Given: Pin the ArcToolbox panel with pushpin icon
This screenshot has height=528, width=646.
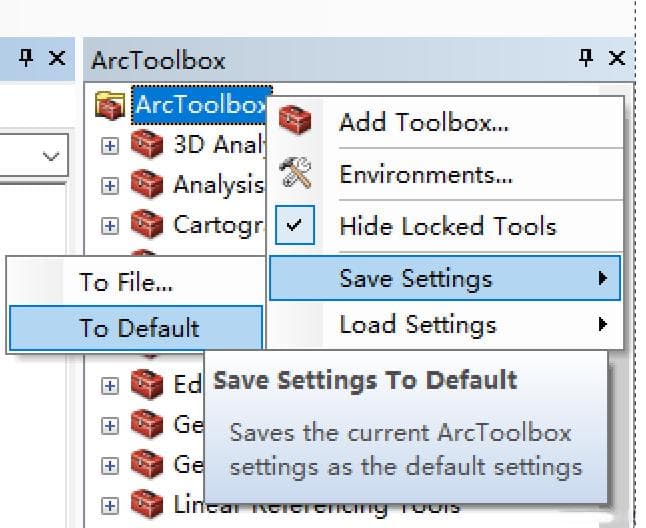Looking at the screenshot, I should pyautogui.click(x=586, y=58).
